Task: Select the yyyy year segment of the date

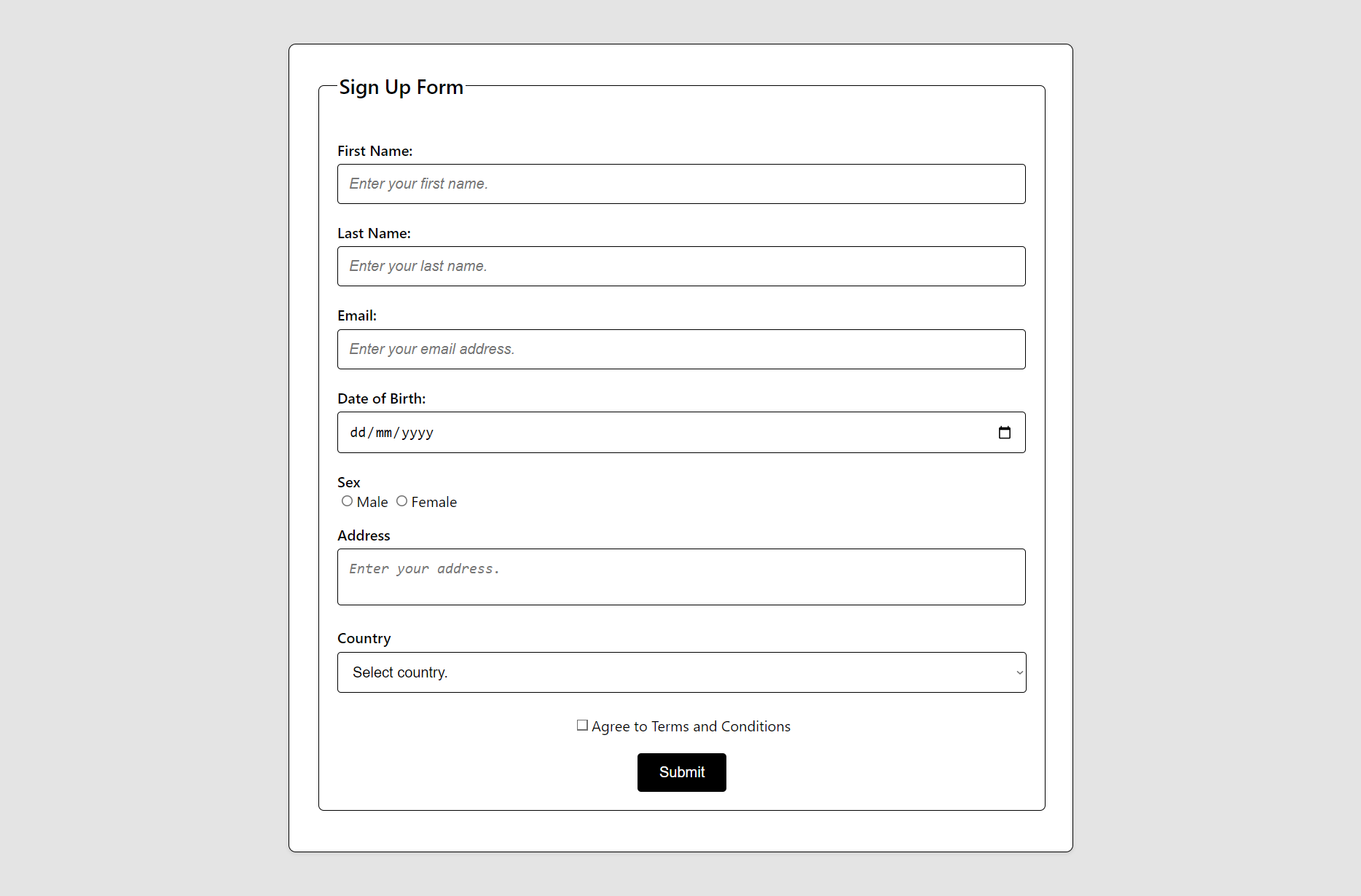Action: point(417,433)
